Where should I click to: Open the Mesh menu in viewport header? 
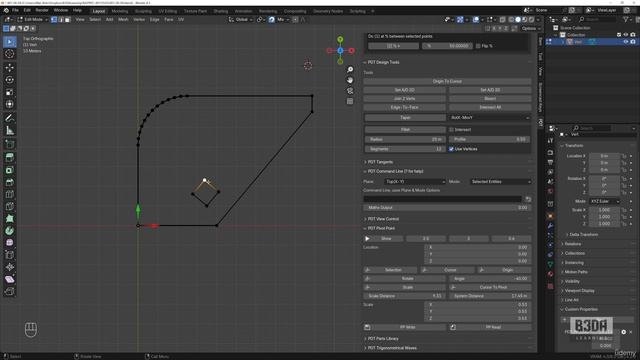pyautogui.click(x=123, y=19)
